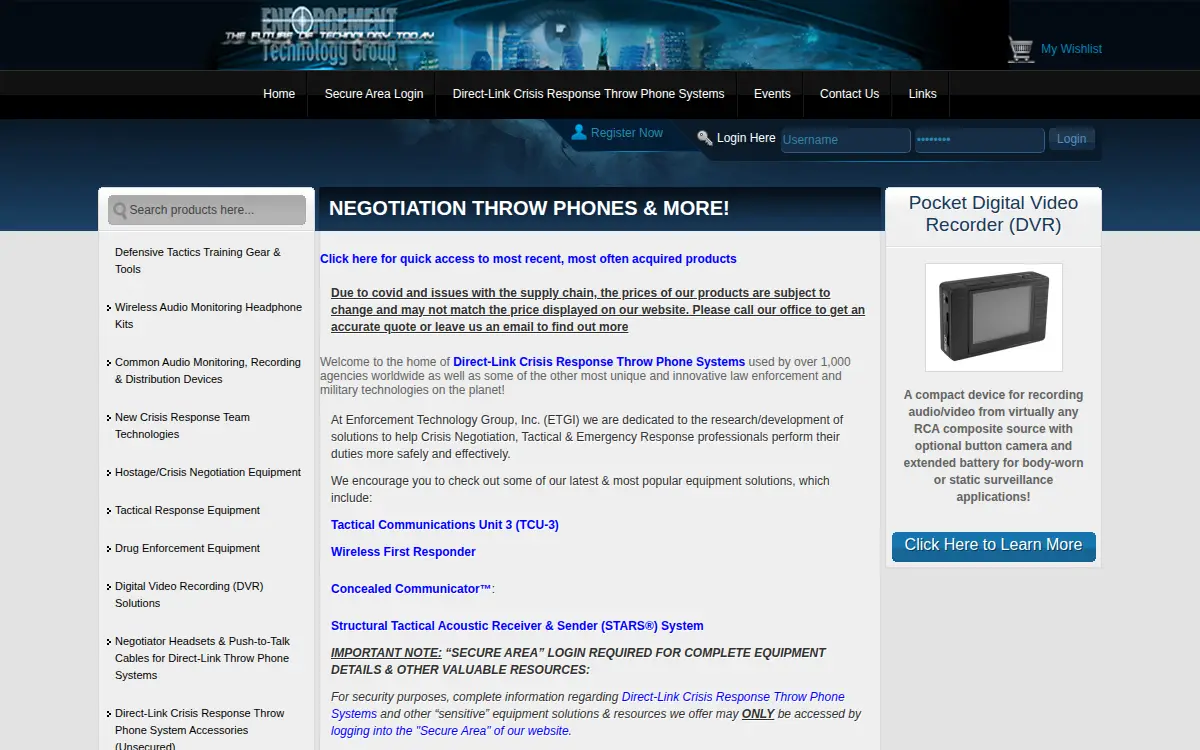Open Common Audio Monitoring, Recording & Distribution category
The image size is (1200, 750).
pos(208,371)
